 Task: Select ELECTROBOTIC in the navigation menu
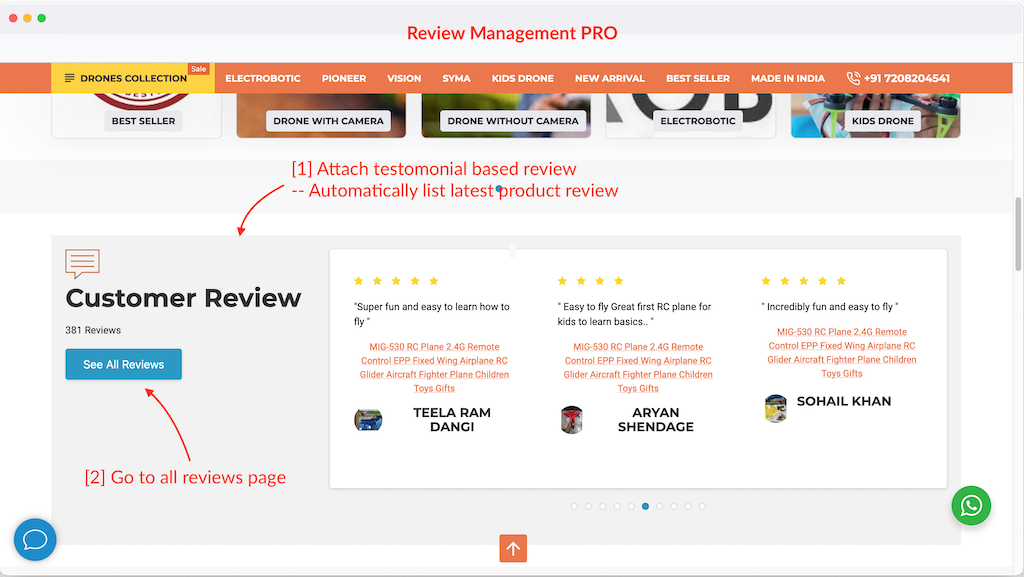coord(263,77)
